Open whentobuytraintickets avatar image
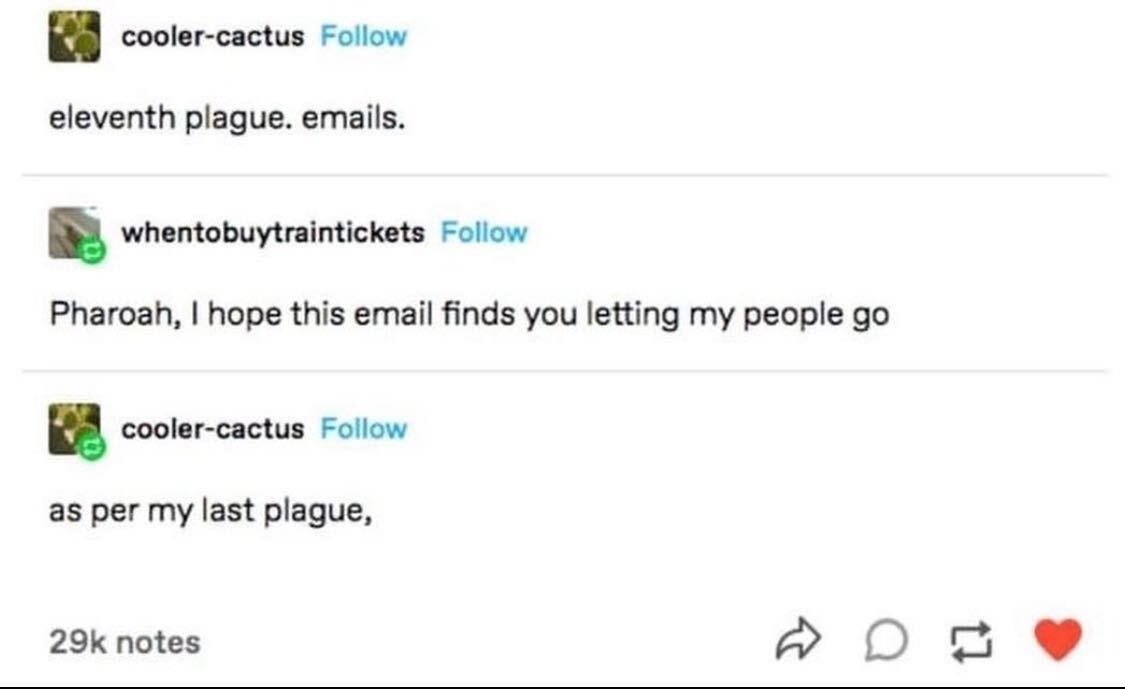The image size is (1125, 689). [75, 233]
